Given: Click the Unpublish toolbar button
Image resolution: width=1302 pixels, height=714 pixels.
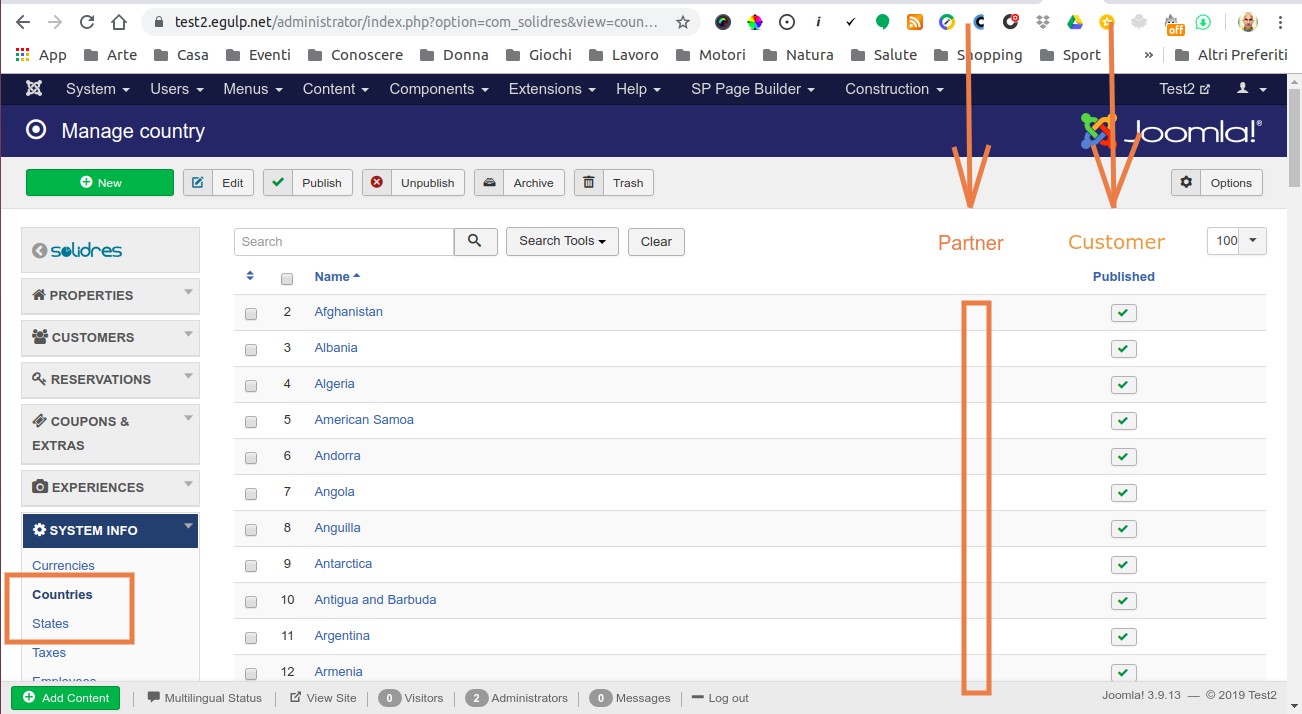Looking at the screenshot, I should tap(413, 183).
